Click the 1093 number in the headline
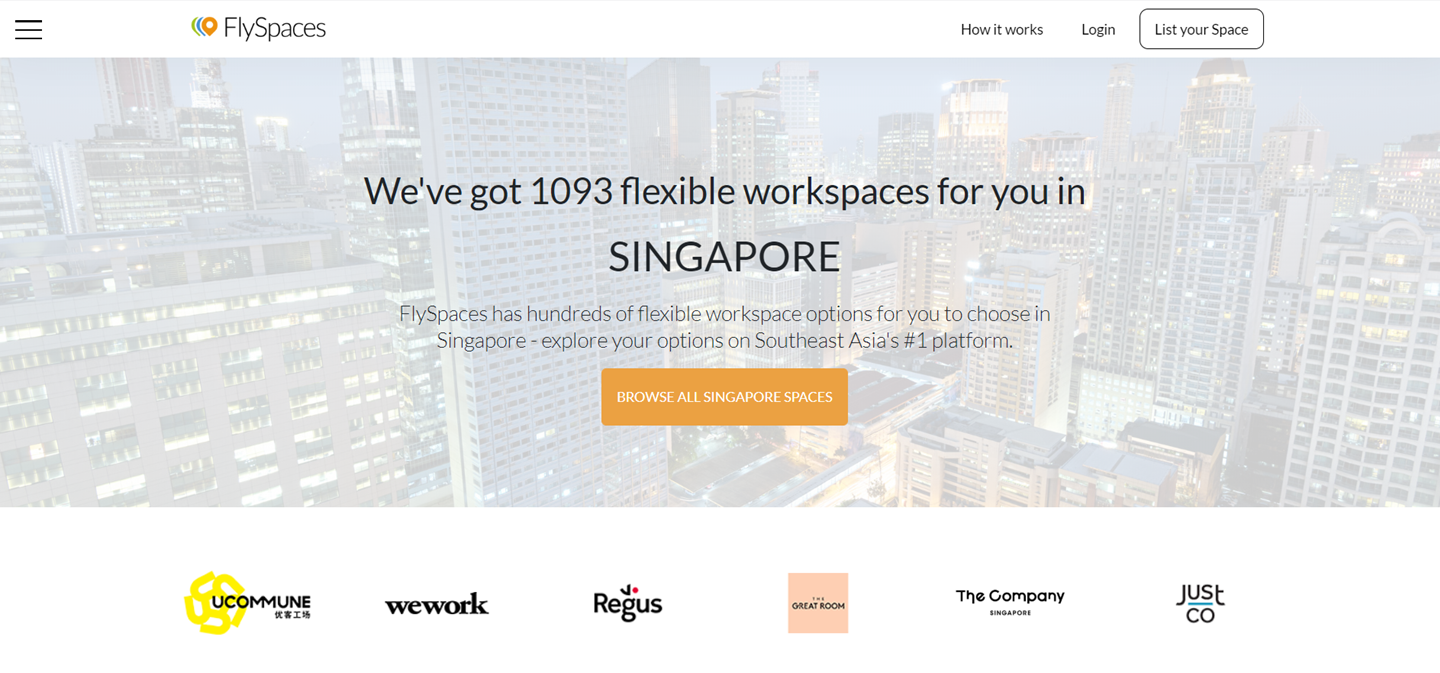The image size is (1440, 673). [570, 191]
